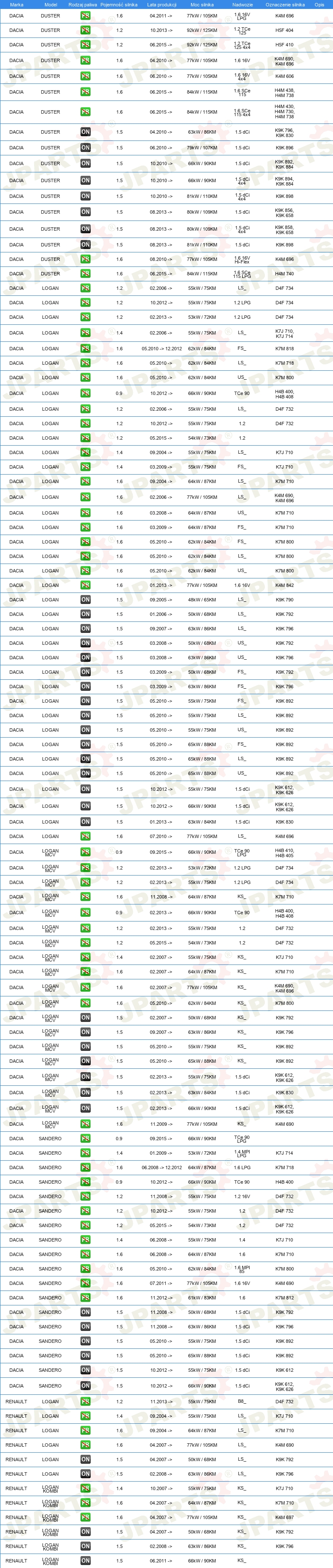Click the 'K9K 790' engine code cell
Screen dimensions: 333x1568
284,600
